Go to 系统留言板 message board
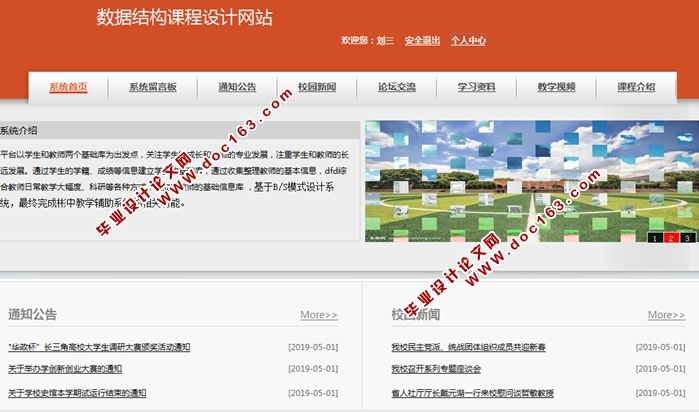Viewport: 699px width, 412px height. (152, 87)
